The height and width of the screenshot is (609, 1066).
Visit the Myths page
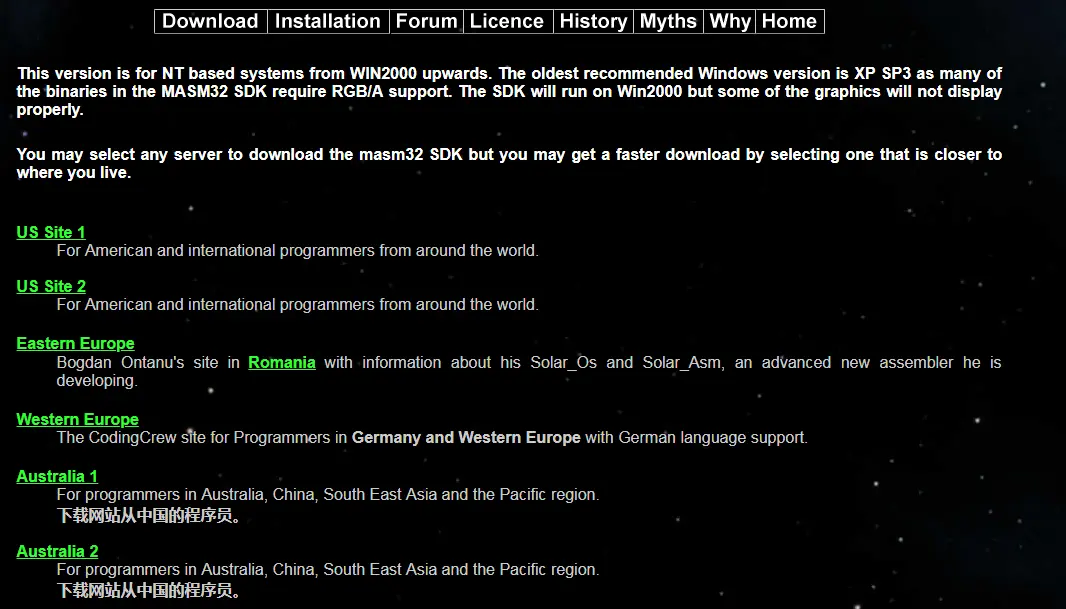pyautogui.click(x=668, y=21)
